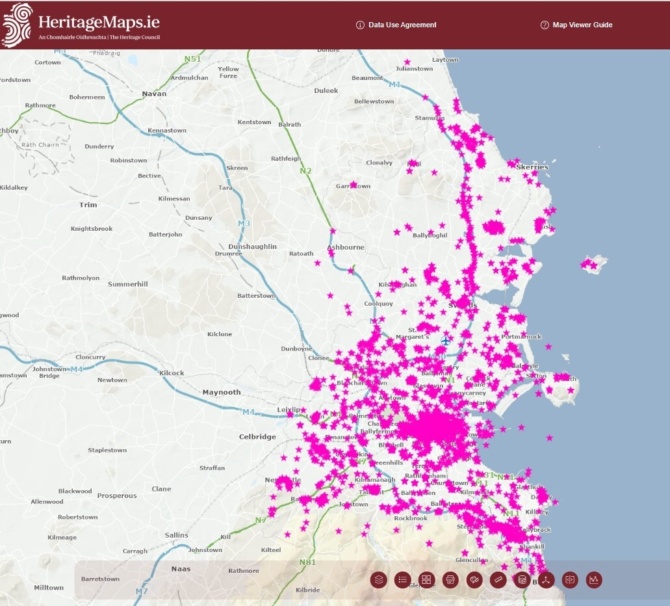Click the Garristown star marker
670x606 pixels.
353,185
